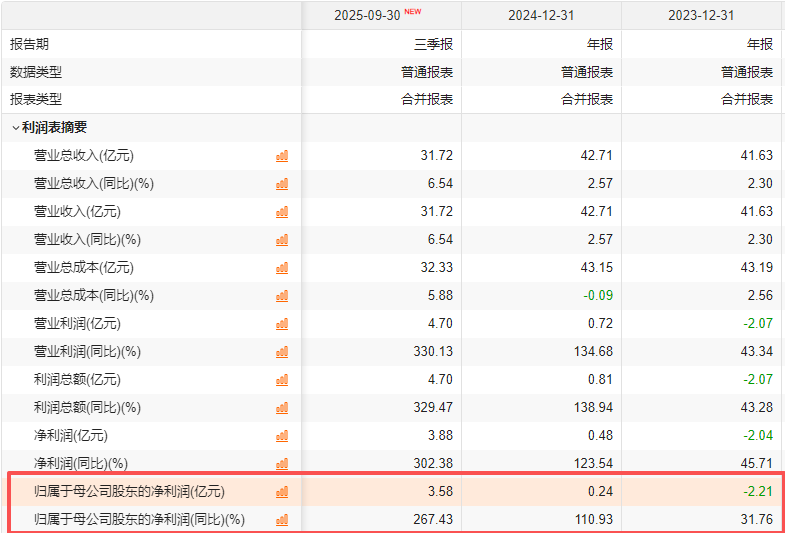The height and width of the screenshot is (533, 785).
Task: Click chart icon next to 营业利润(亿元)
Action: (282, 324)
